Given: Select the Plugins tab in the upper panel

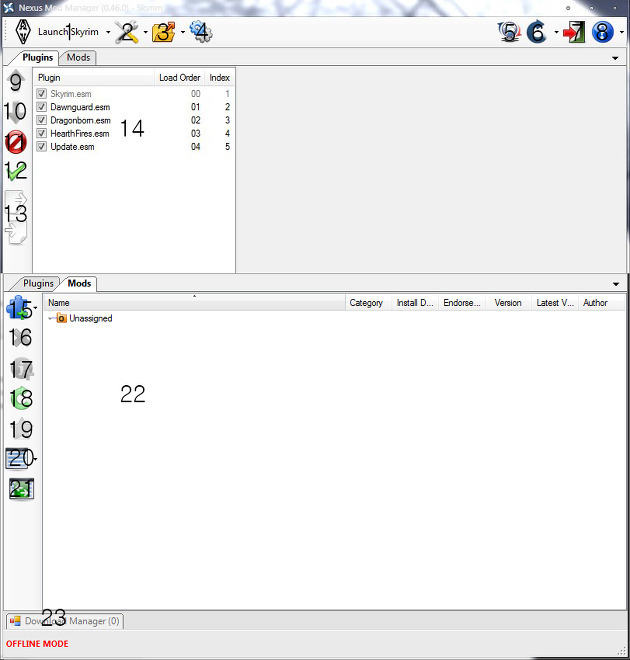Looking at the screenshot, I should [37, 57].
